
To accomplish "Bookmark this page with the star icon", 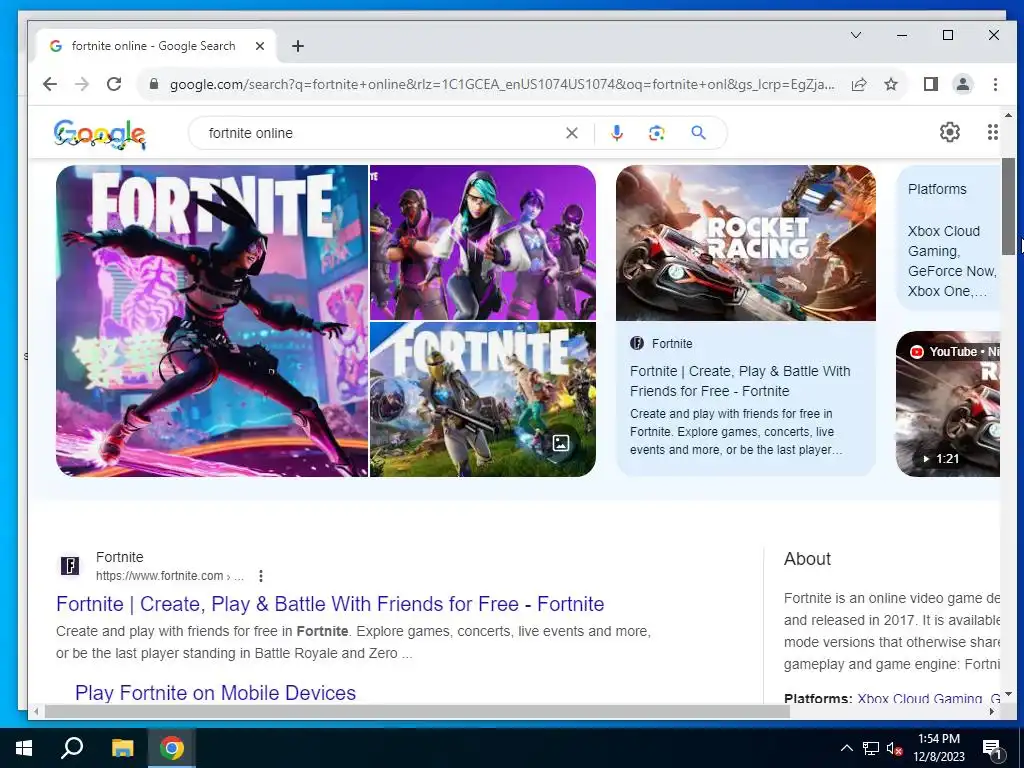I will [x=891, y=84].
